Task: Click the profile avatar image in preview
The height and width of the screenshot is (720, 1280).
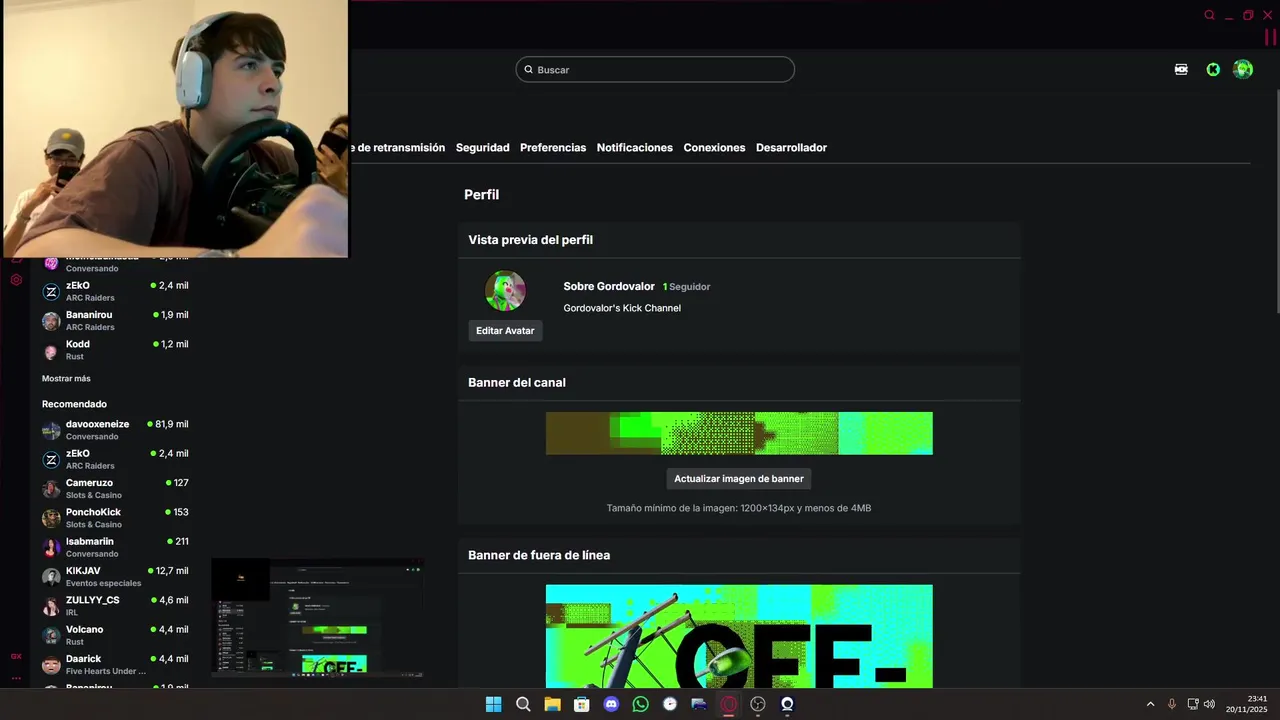Action: click(x=505, y=291)
